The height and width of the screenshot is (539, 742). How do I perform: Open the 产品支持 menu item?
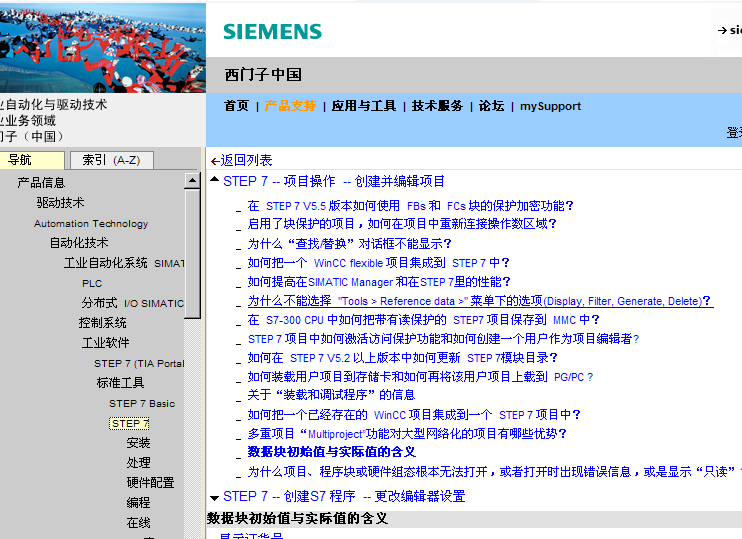click(x=290, y=106)
